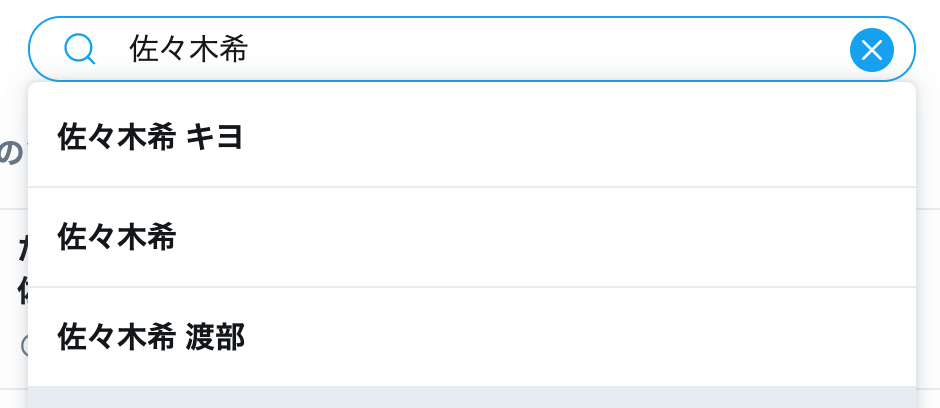Viewport: 940px width, 408px height.
Task: Click the third autocomplete entry
Action: 470,337
